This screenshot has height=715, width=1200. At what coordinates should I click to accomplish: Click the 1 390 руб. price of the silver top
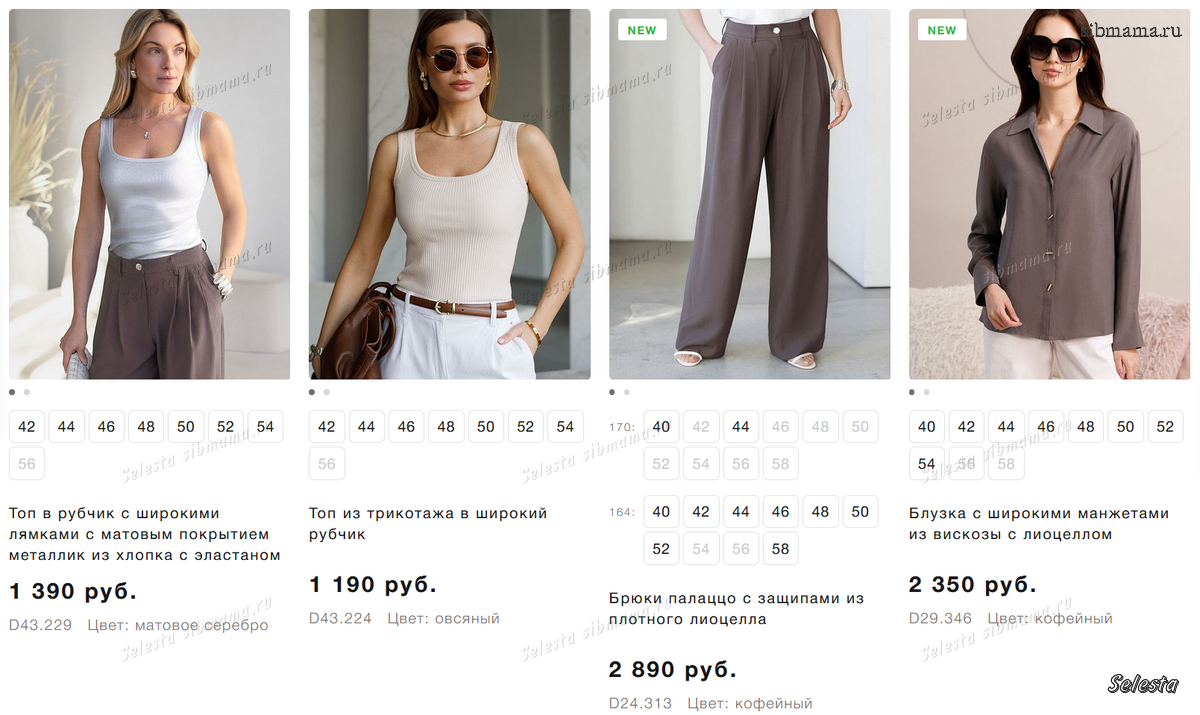coord(73,591)
